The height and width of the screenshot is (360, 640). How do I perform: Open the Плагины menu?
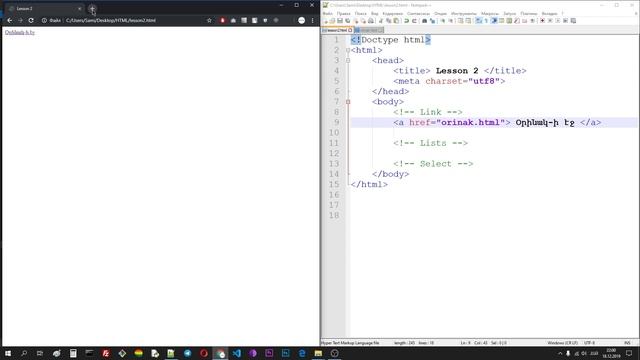[529, 13]
